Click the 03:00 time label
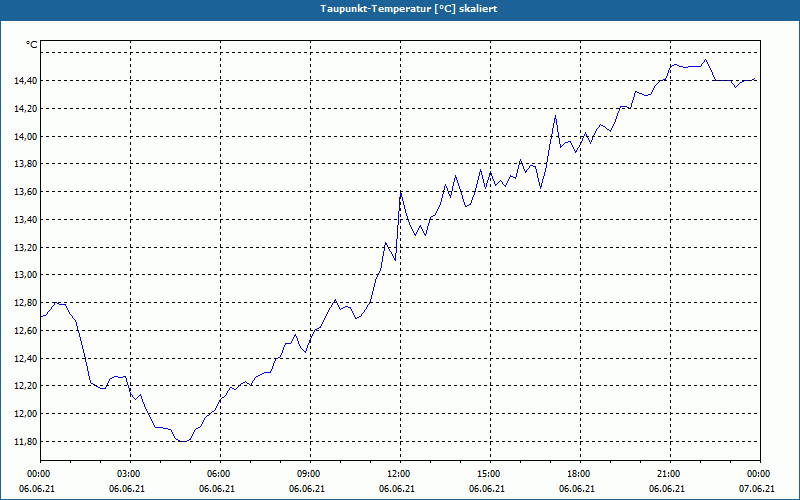The image size is (800, 500). click(128, 474)
